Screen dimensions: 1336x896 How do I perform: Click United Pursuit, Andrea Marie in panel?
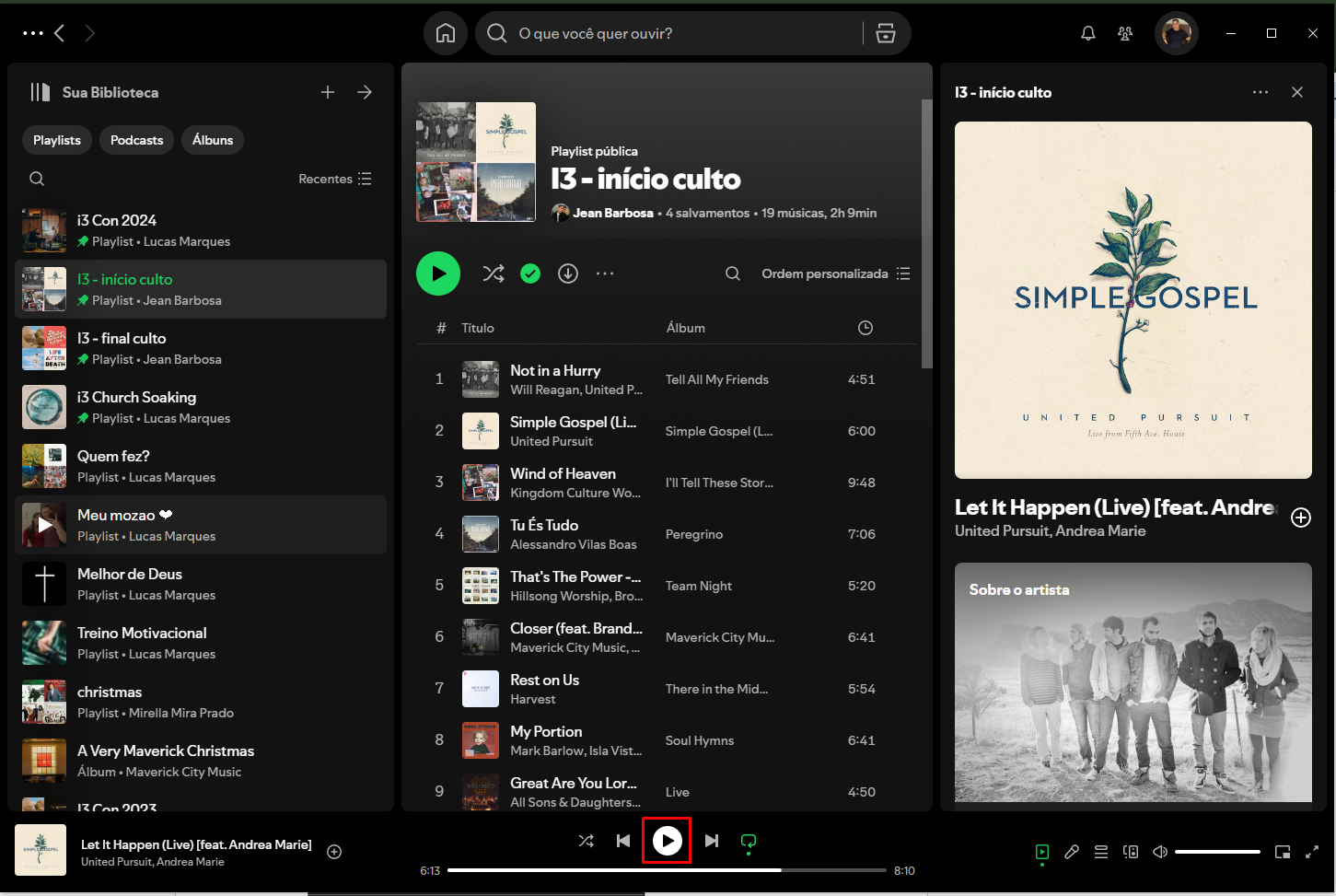click(1051, 530)
